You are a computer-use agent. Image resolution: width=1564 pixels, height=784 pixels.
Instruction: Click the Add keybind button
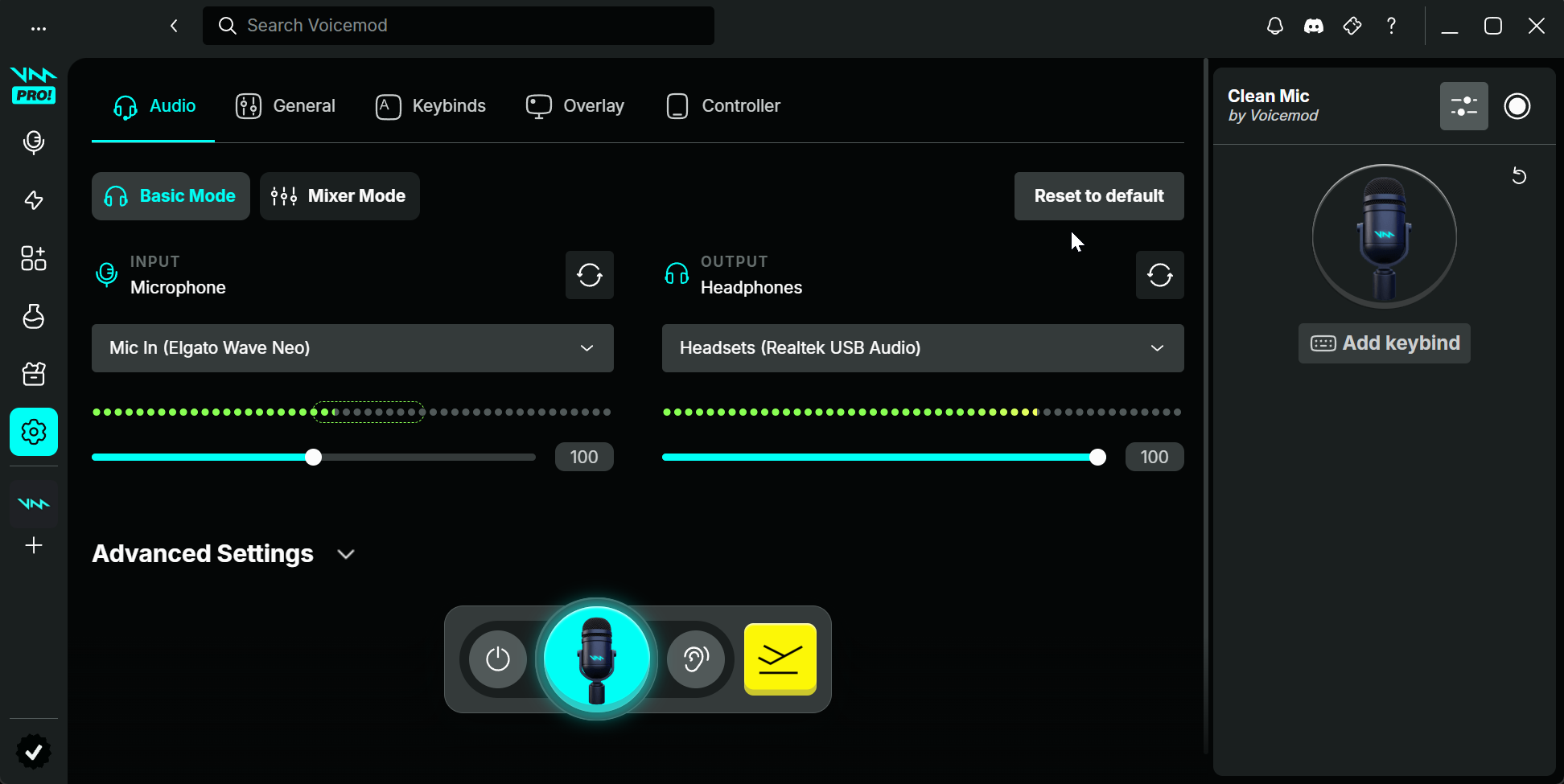[x=1384, y=343]
